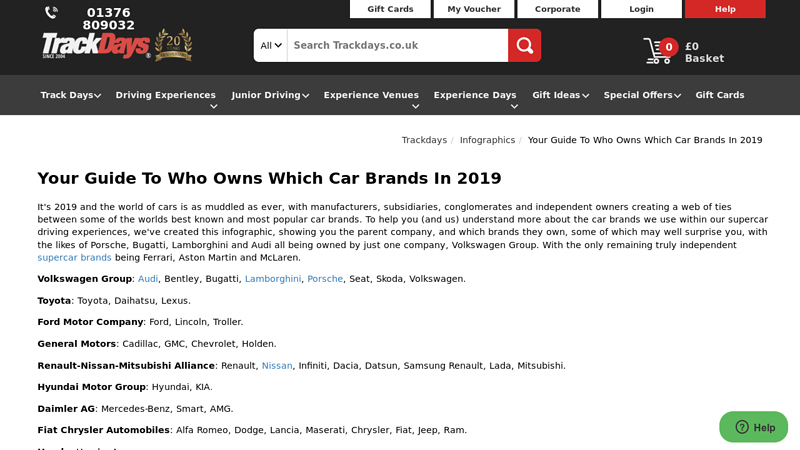The image size is (800, 450).
Task: Expand the Junior Driving menu
Action: [270, 95]
